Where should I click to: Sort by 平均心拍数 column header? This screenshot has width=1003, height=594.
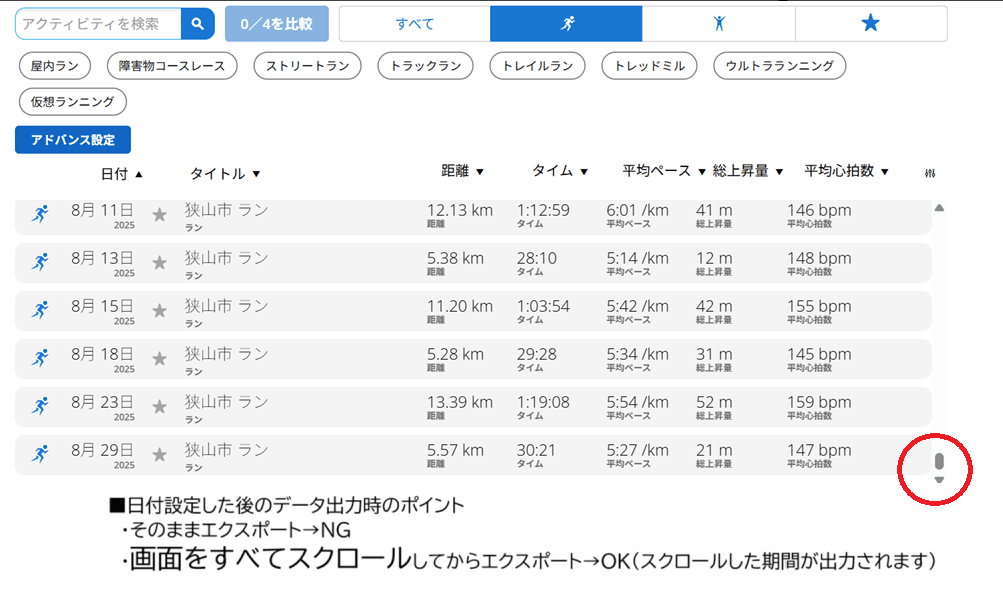tap(846, 171)
